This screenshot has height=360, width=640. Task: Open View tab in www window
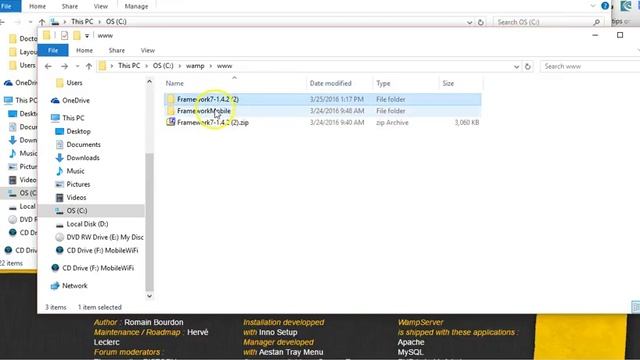coord(148,50)
